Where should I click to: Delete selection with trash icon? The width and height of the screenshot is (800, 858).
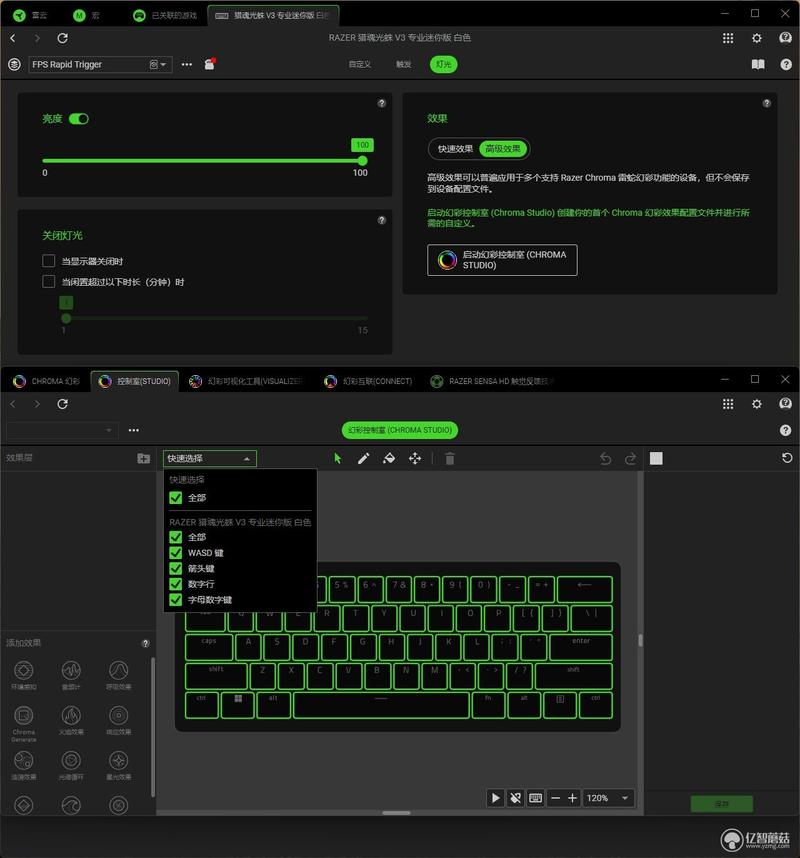pyautogui.click(x=450, y=459)
